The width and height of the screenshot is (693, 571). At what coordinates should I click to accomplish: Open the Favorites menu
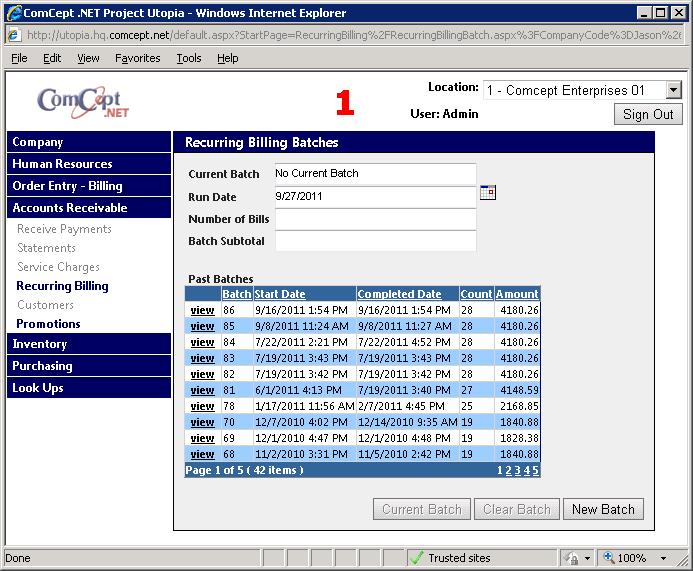pos(137,58)
